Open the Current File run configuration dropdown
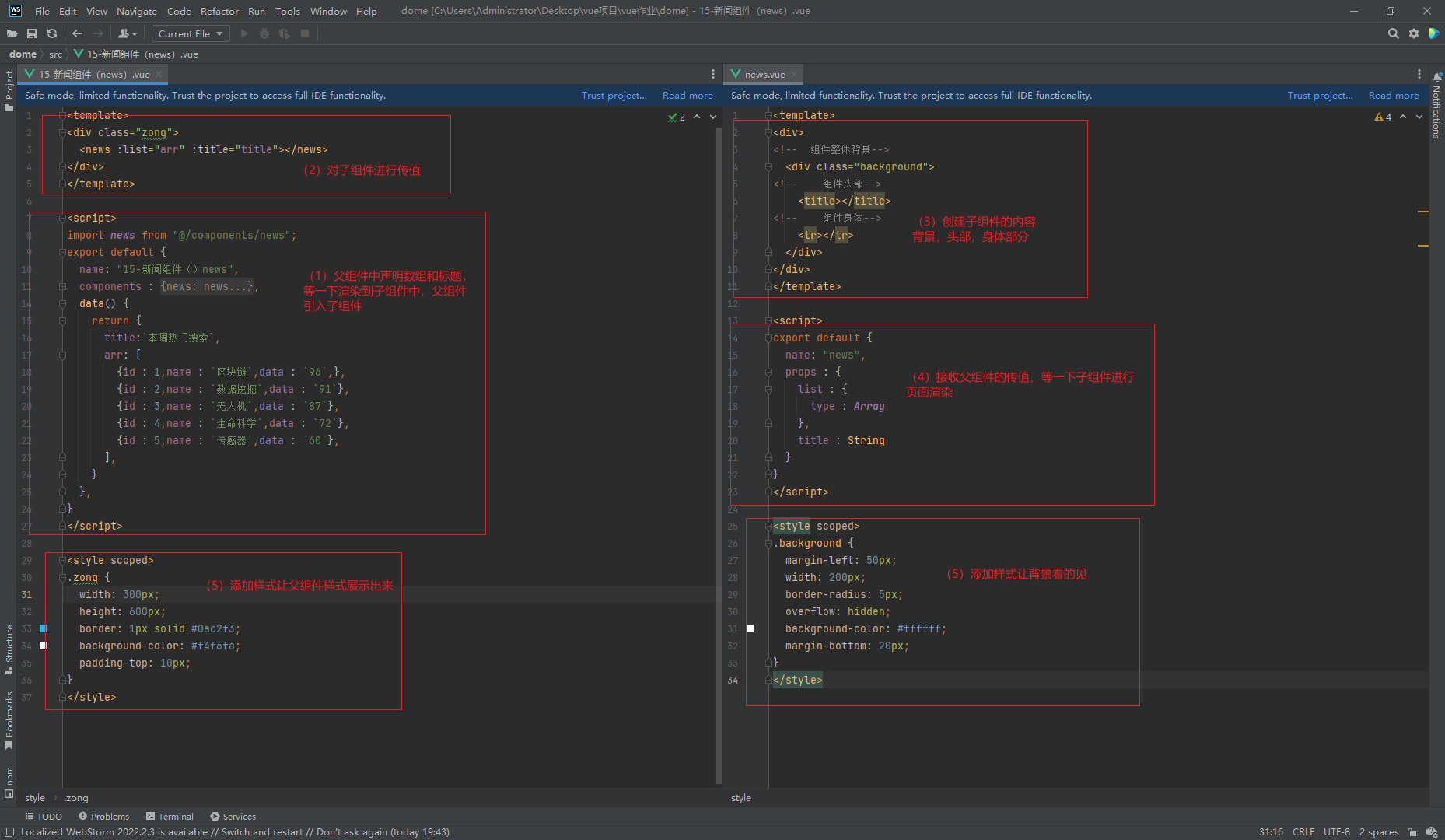 pyautogui.click(x=190, y=33)
